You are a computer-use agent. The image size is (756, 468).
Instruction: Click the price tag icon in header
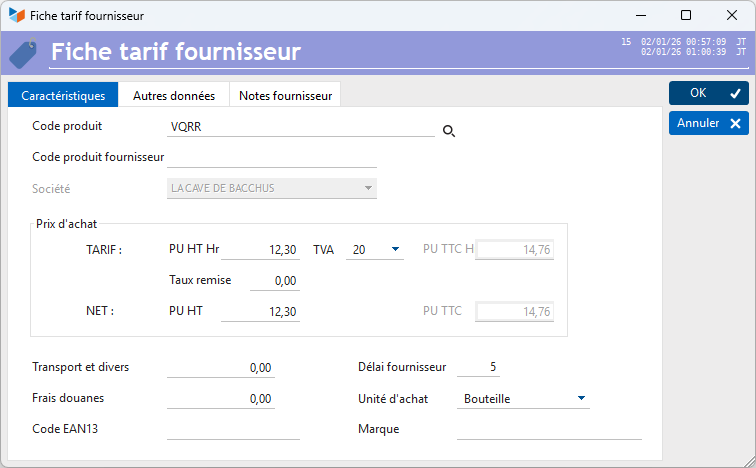pyautogui.click(x=23, y=52)
